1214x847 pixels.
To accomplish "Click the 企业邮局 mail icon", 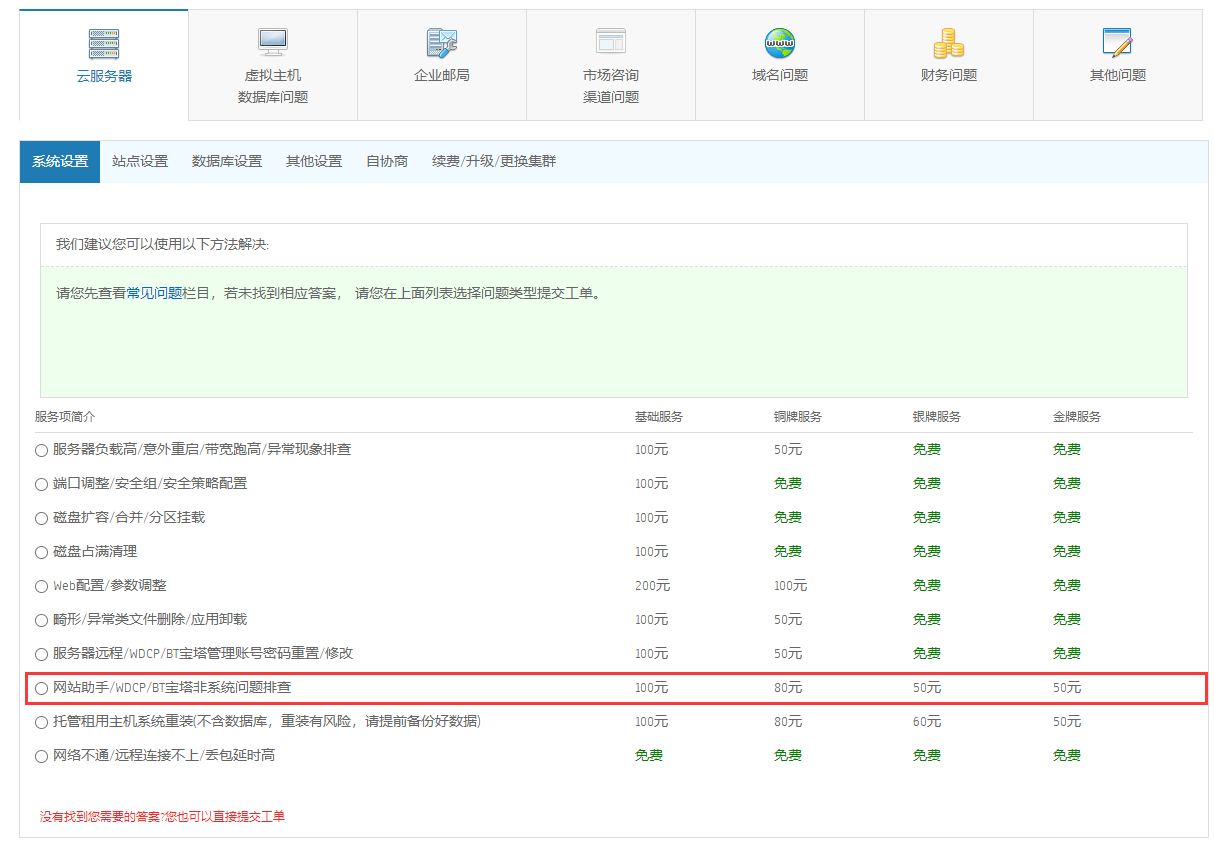I will (x=442, y=43).
